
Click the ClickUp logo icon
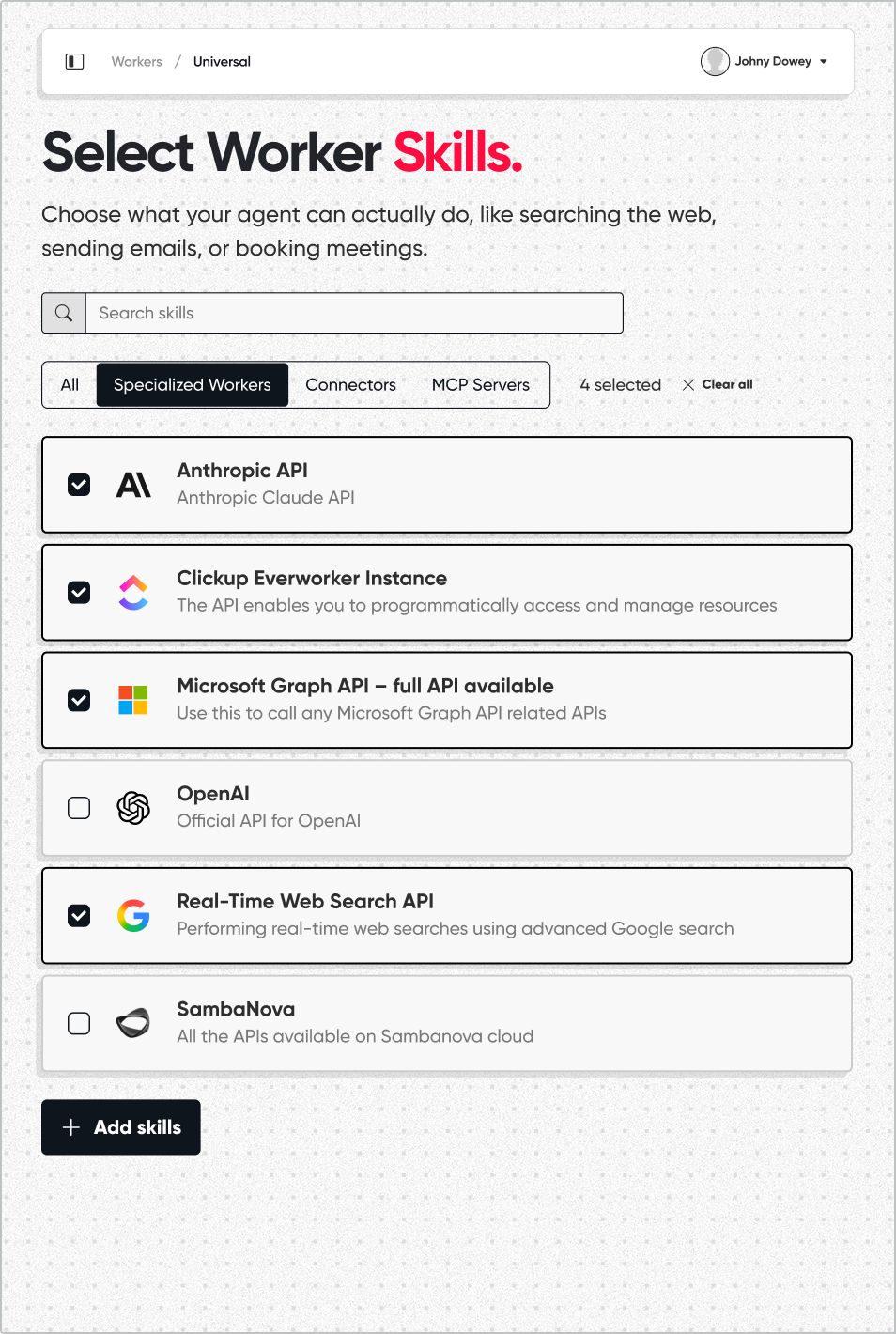[133, 593]
